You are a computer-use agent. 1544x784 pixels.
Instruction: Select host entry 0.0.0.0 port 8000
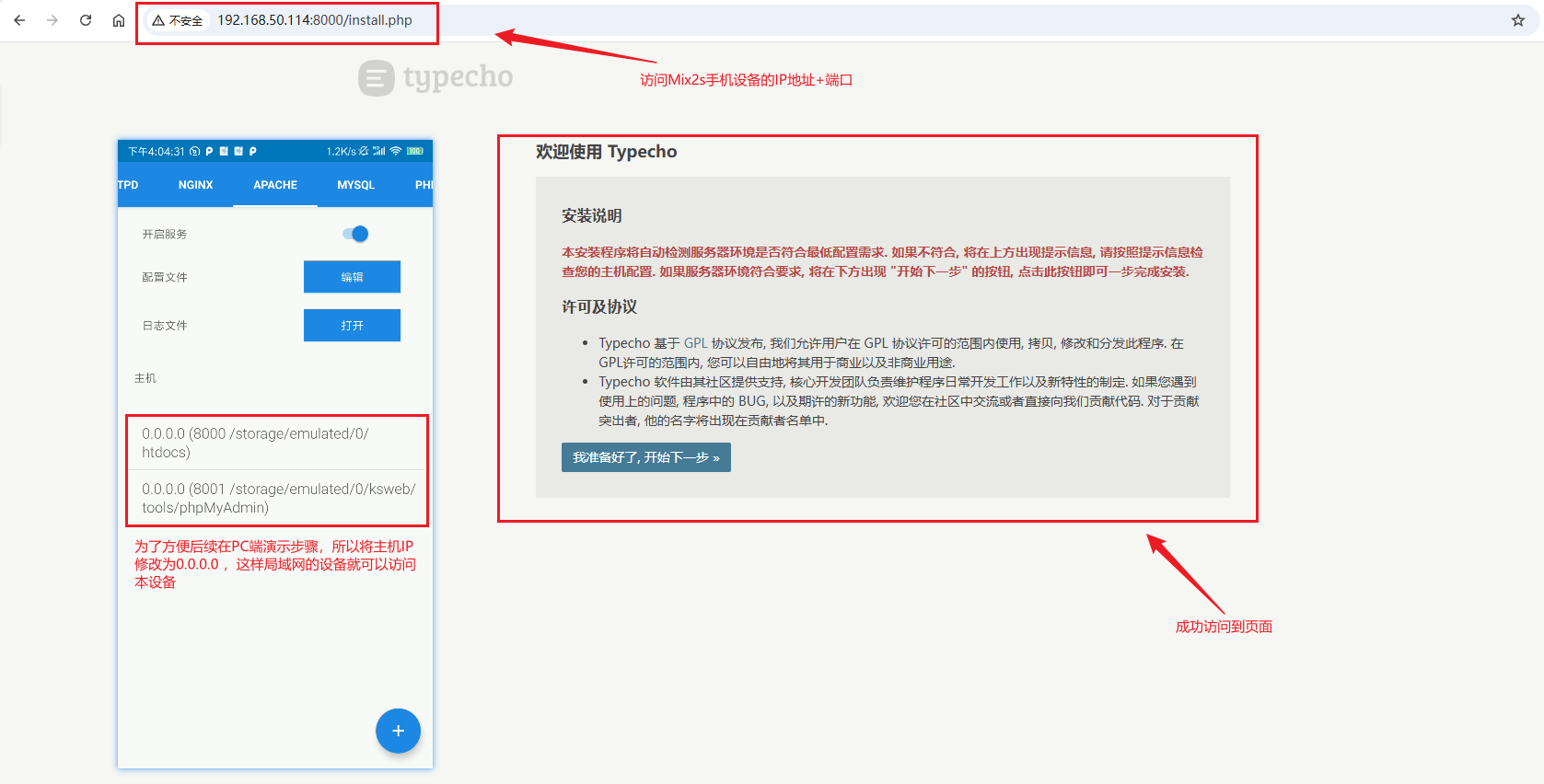[x=276, y=443]
